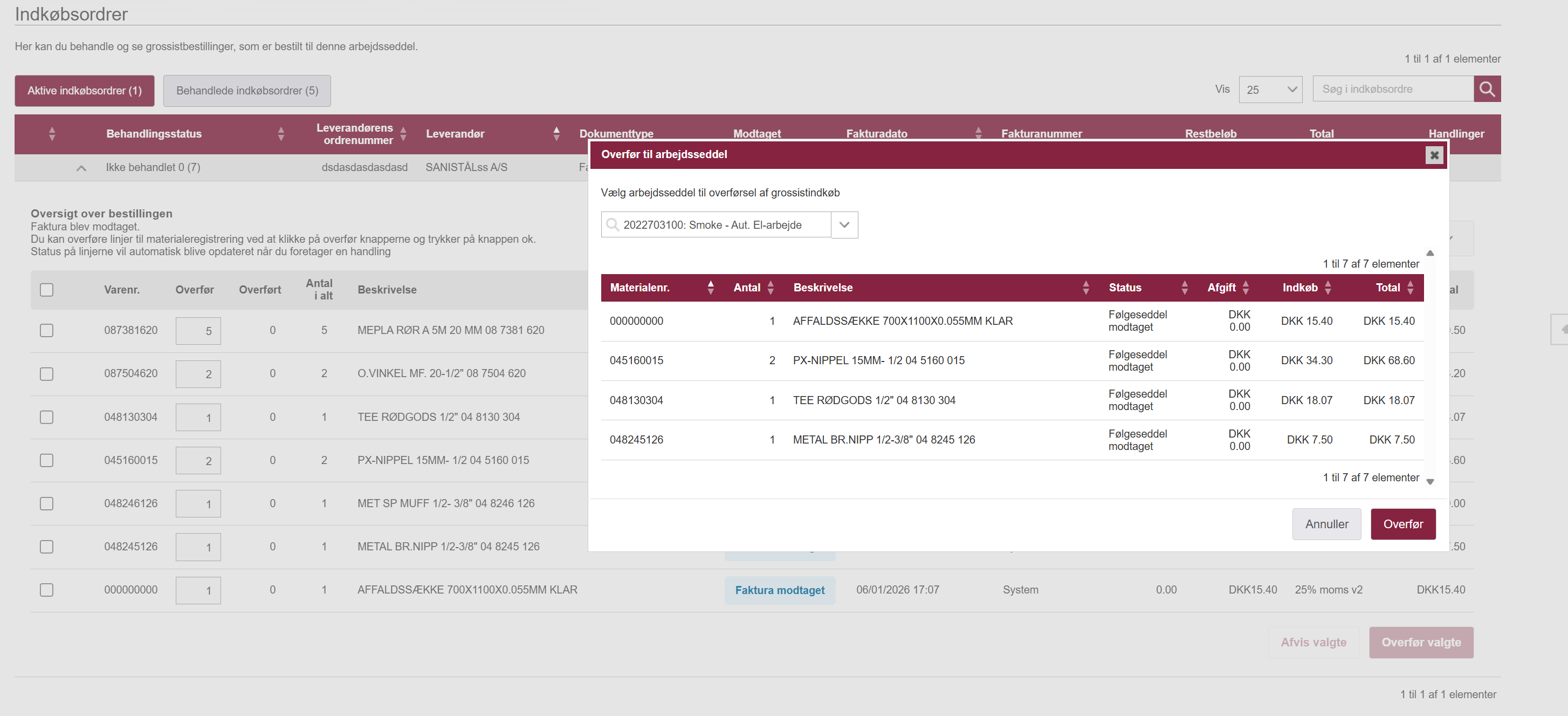
Task: Switch to Behandlede indkøbsordrer tab
Action: tap(247, 91)
